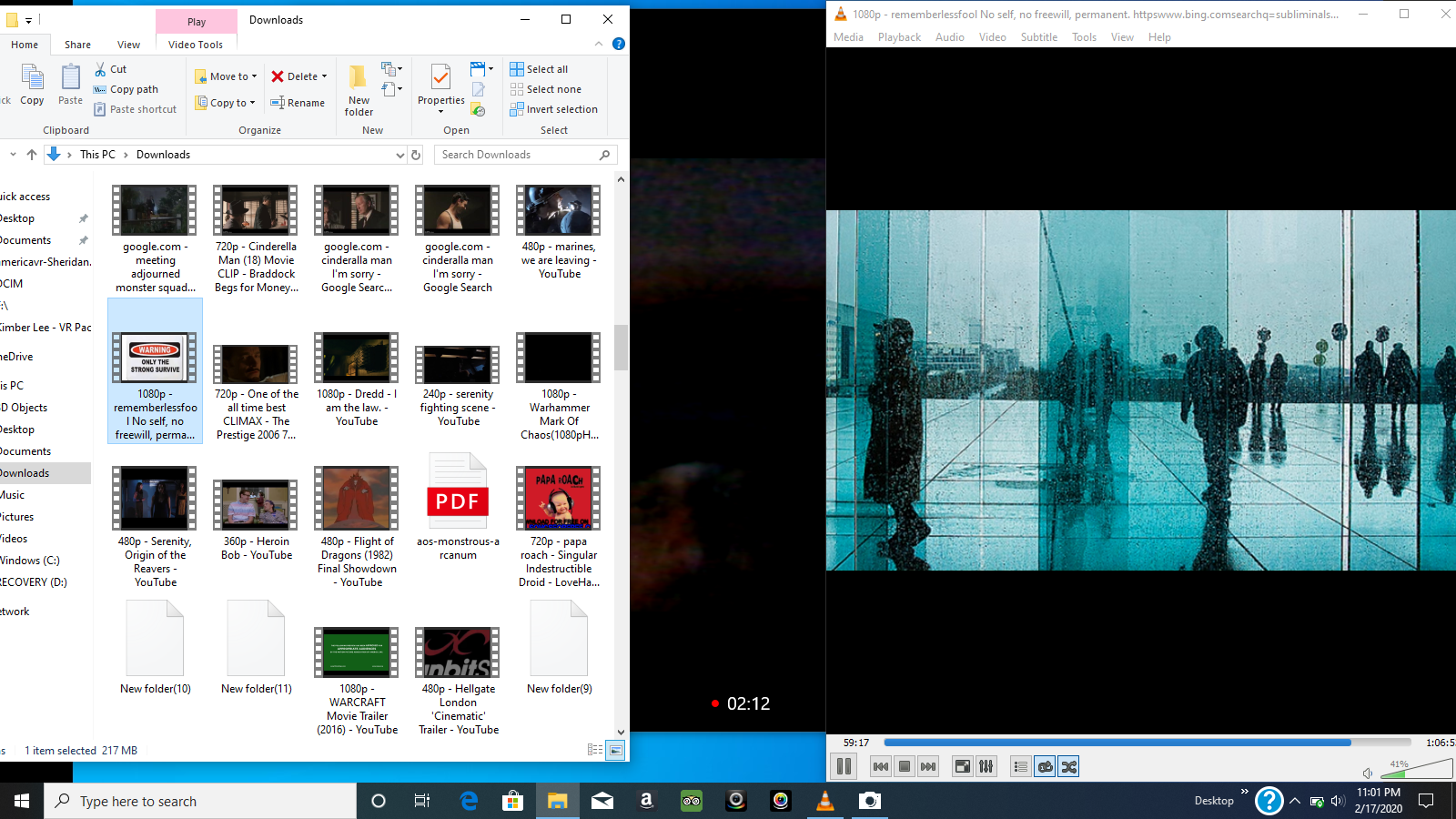
Task: Pause playback in VLC
Action: 844,766
